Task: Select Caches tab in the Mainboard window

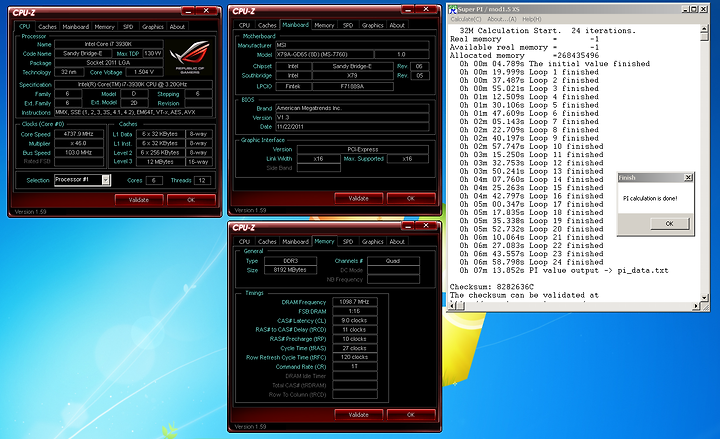Action: coord(267,25)
